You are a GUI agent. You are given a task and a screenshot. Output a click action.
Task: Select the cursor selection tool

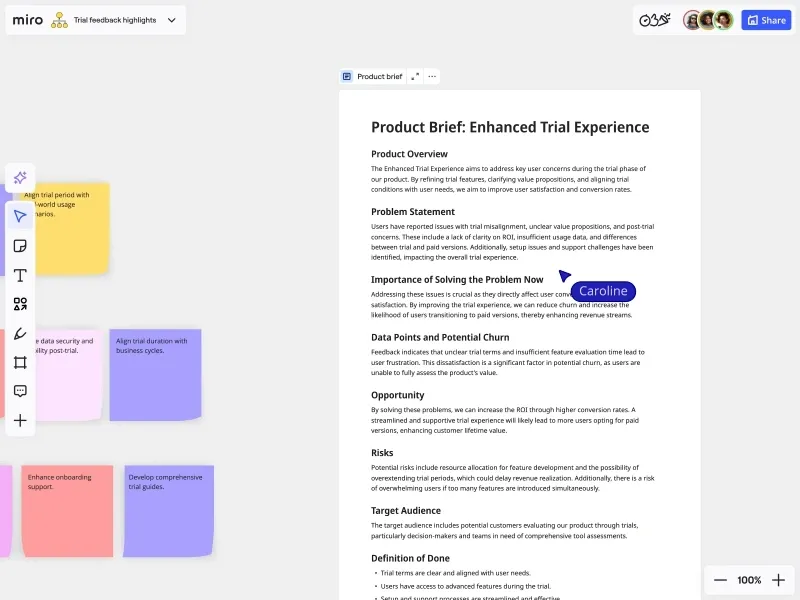click(20, 215)
